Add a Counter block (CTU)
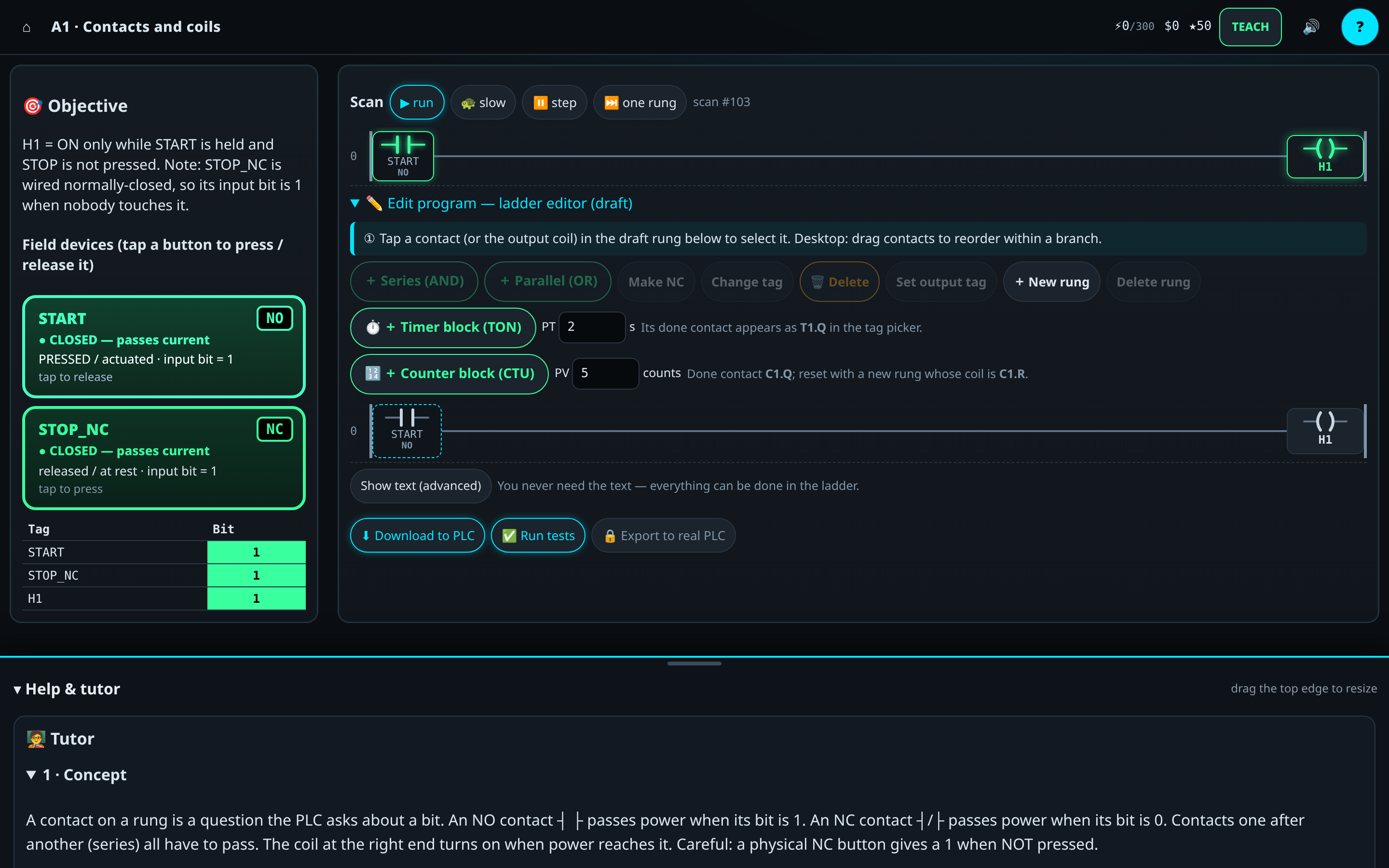This screenshot has height=868, width=1389. (x=449, y=374)
